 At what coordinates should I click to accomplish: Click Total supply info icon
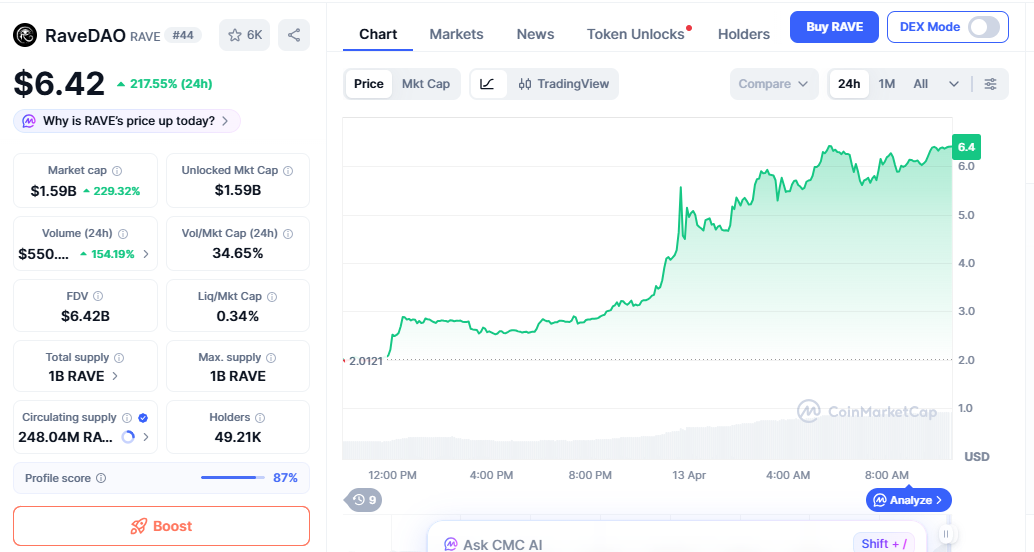pos(119,357)
